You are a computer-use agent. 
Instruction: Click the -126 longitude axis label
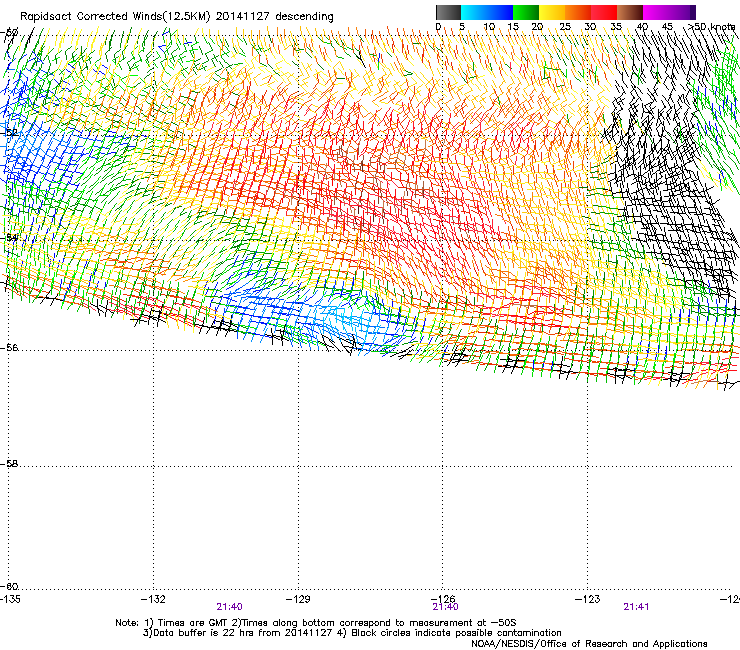coord(443,599)
